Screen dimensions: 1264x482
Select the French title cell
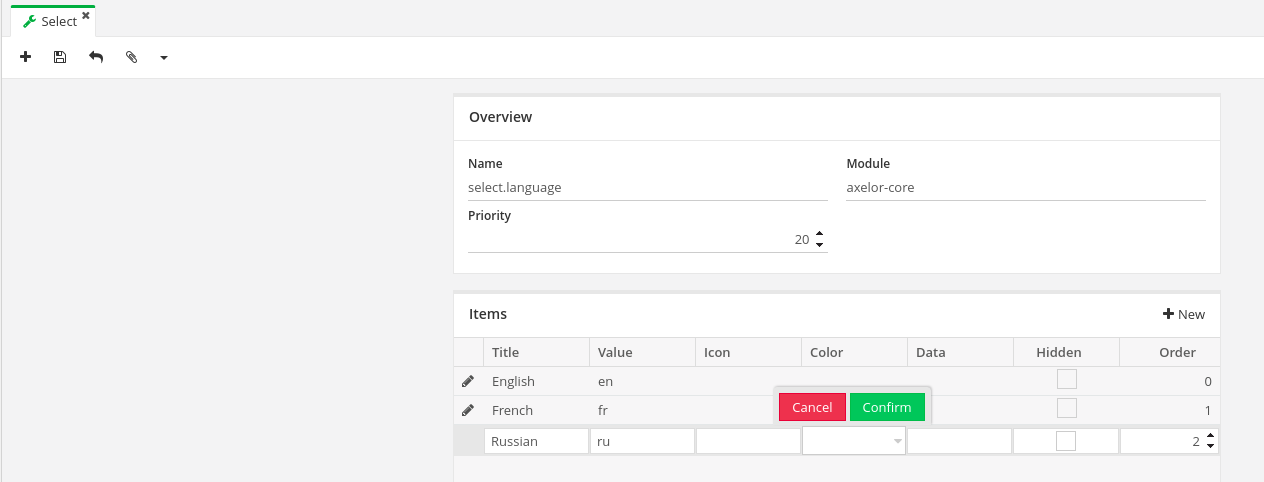(x=537, y=410)
